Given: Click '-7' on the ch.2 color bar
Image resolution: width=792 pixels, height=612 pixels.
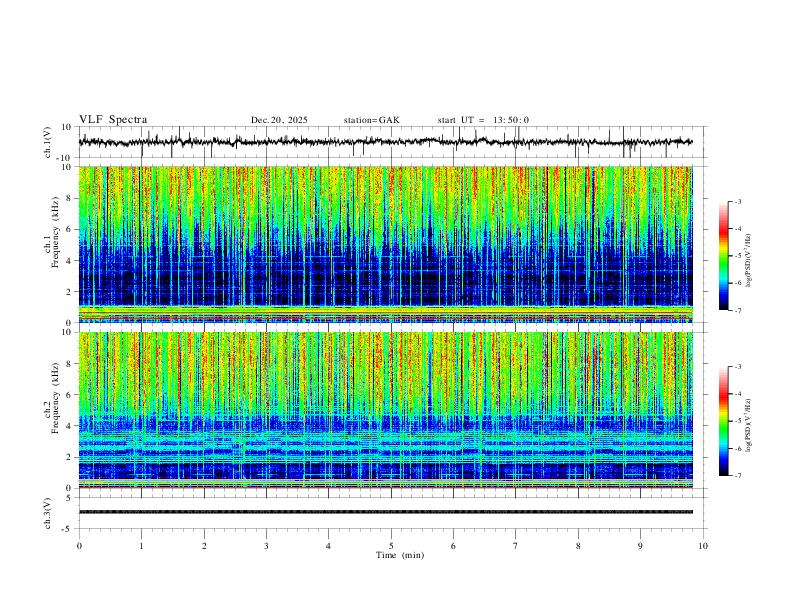Looking at the screenshot, I should 737,476.
